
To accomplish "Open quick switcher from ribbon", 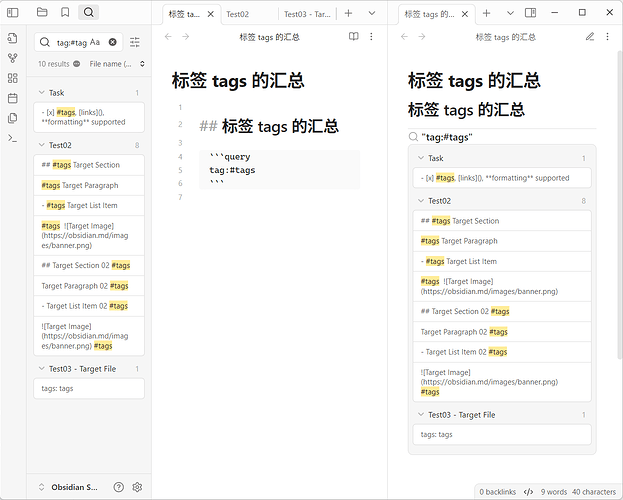I will click(x=13, y=38).
